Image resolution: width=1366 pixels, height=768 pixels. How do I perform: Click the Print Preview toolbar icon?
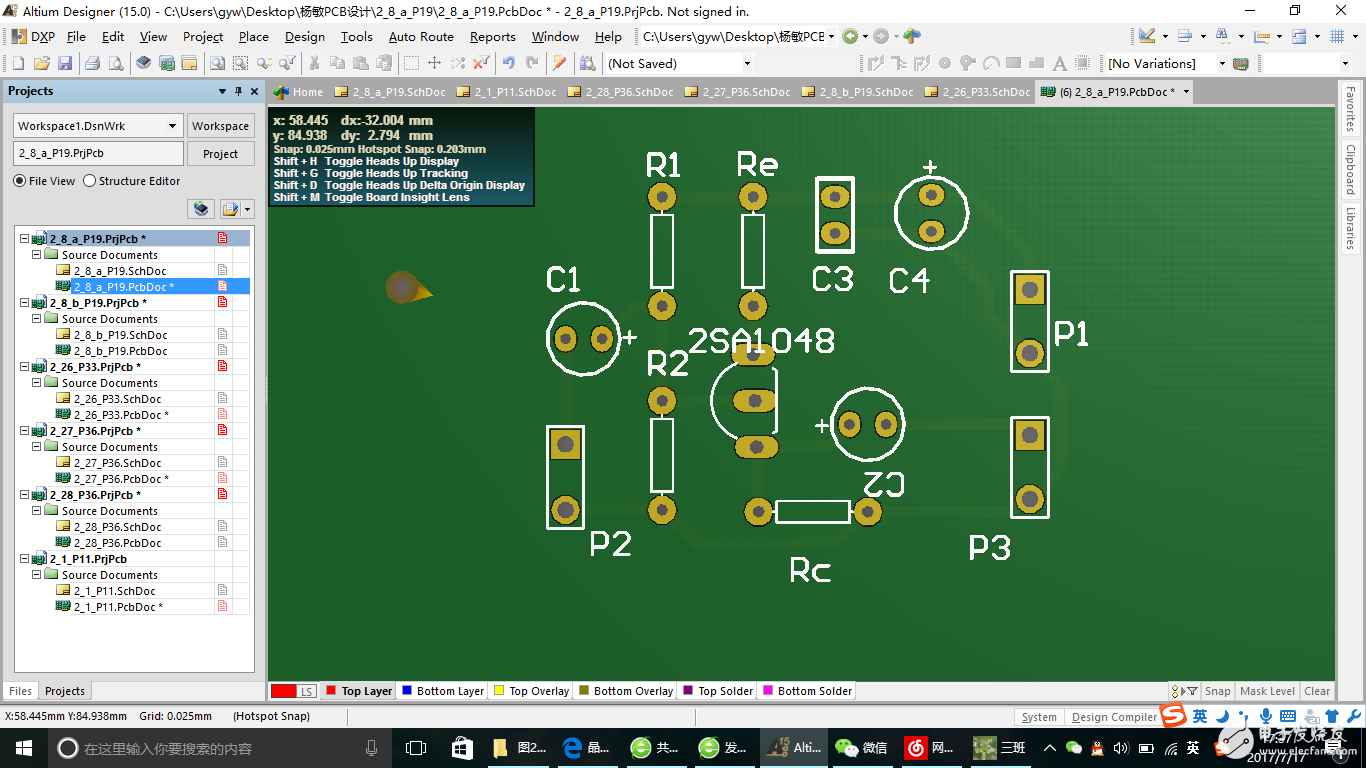pos(116,63)
